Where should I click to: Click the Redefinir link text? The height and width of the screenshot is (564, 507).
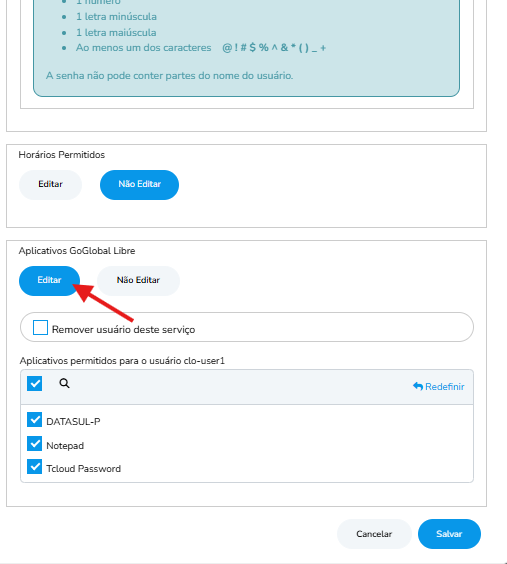click(445, 387)
